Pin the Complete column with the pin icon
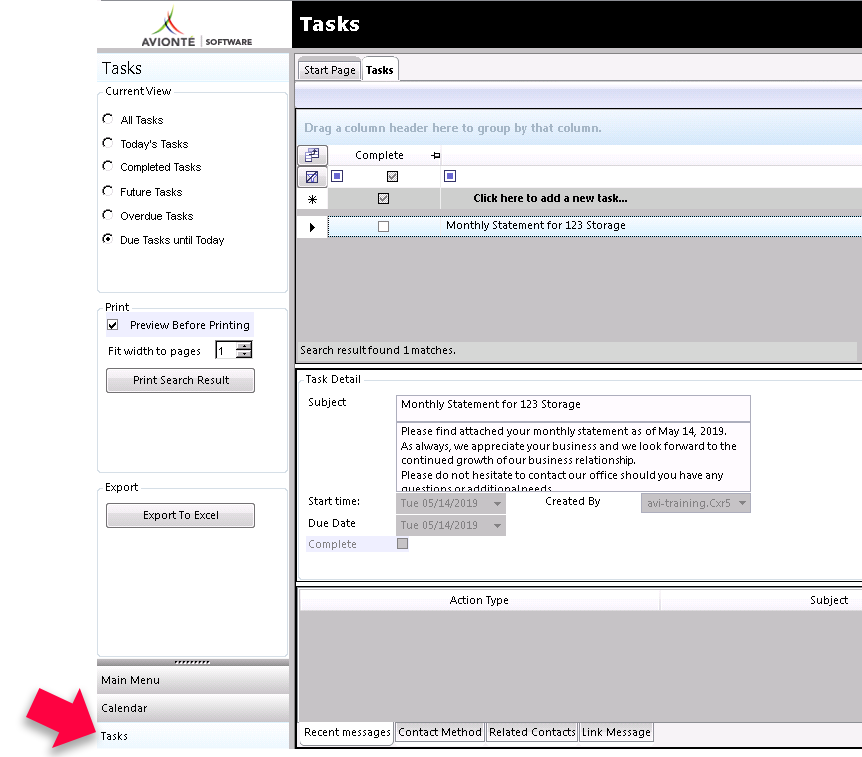The image size is (862, 757). (x=435, y=156)
